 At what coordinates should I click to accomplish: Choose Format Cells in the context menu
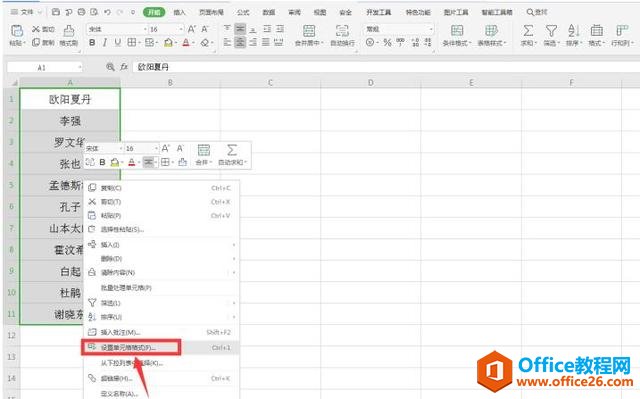162,348
